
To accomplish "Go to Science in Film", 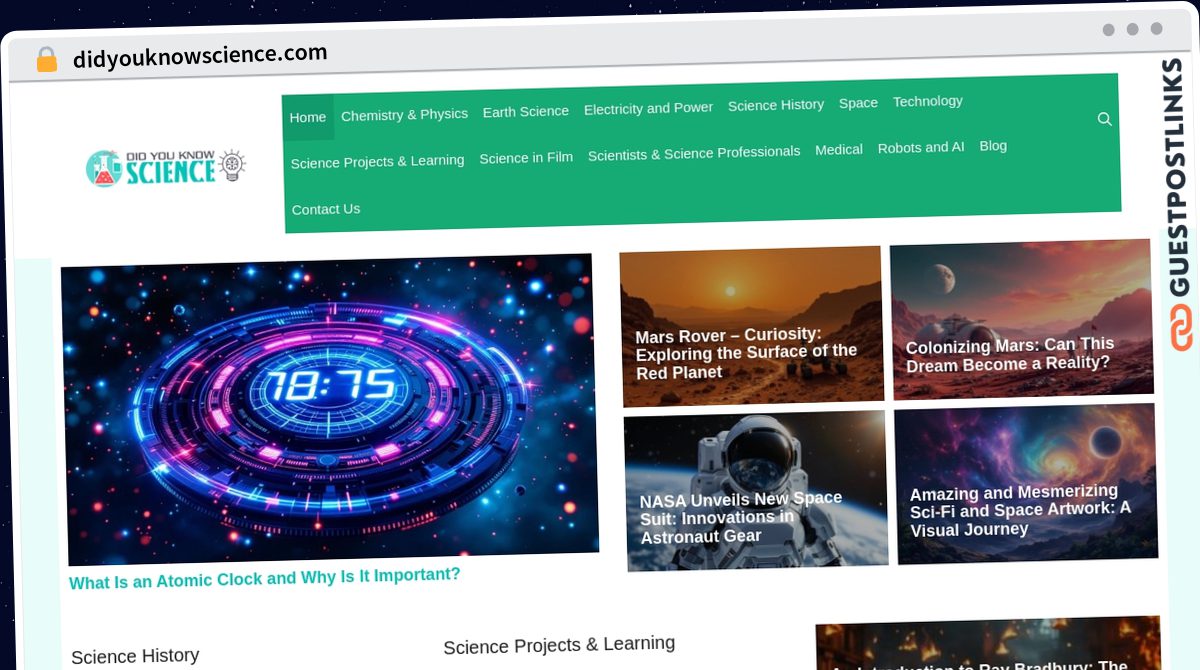I will point(526,157).
